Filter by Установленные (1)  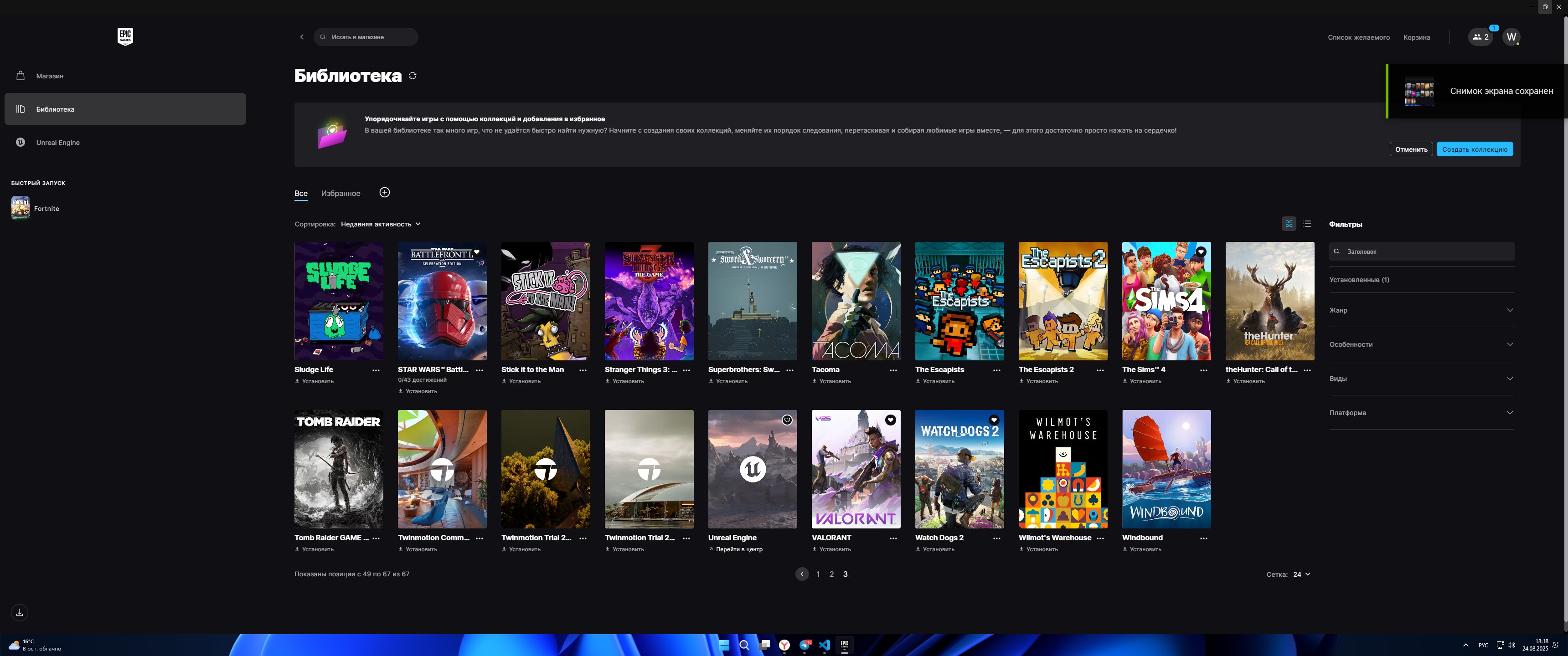1359,280
